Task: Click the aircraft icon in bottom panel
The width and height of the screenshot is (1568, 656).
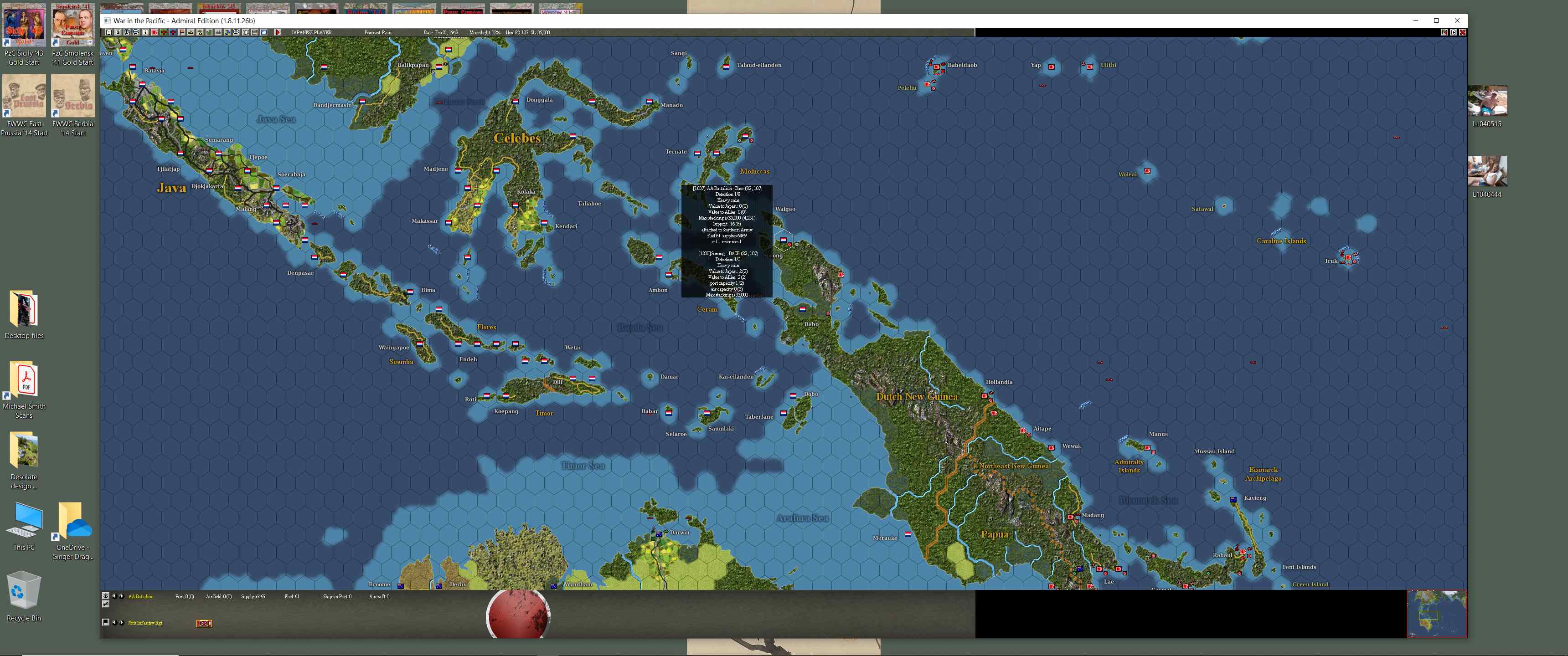Action: (106, 604)
